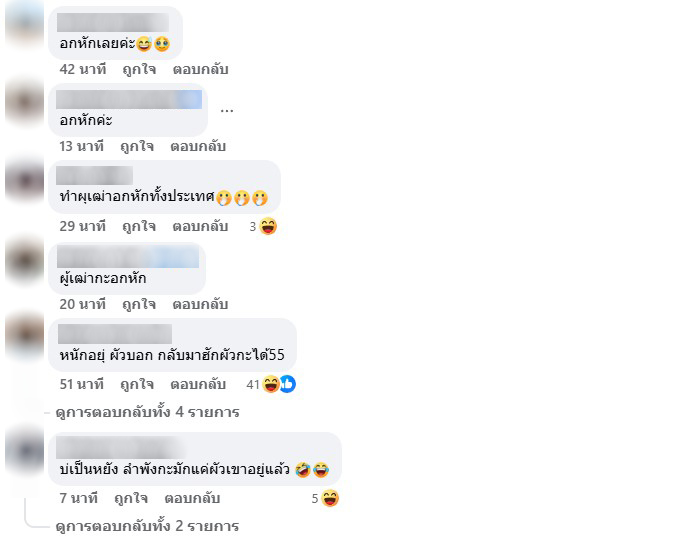This screenshot has height=542, width=677.
Task: Click the laughing reaction icon with count 41
Action: (x=271, y=384)
